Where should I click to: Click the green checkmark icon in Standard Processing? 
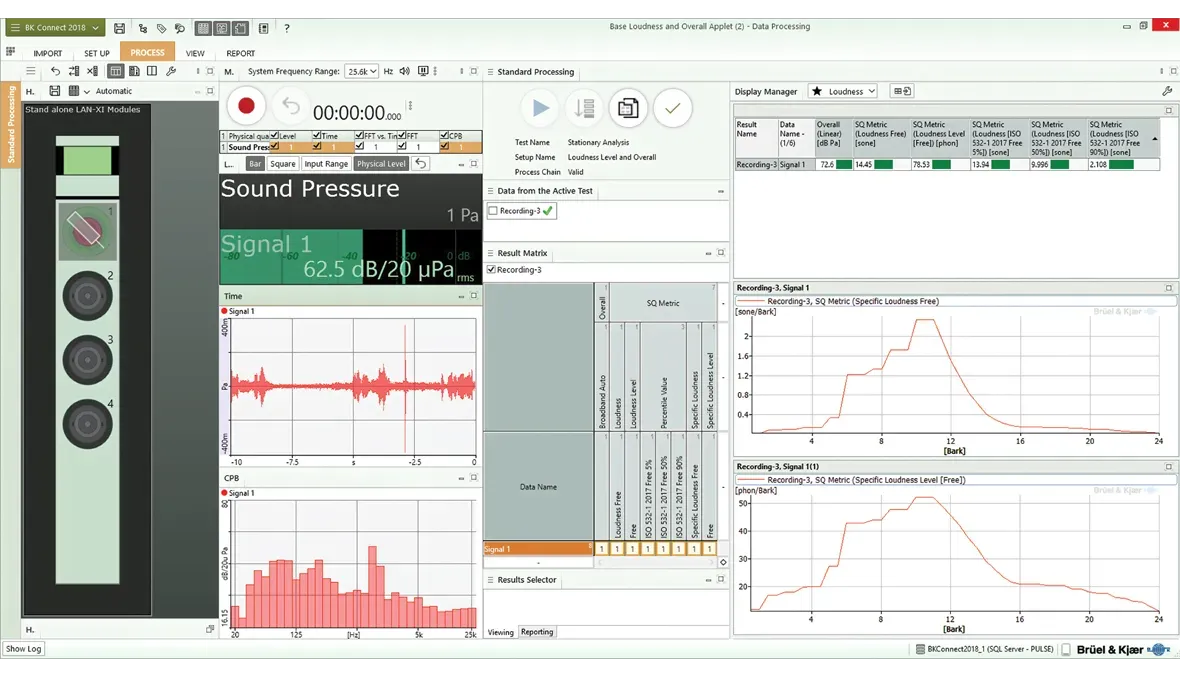click(x=672, y=108)
